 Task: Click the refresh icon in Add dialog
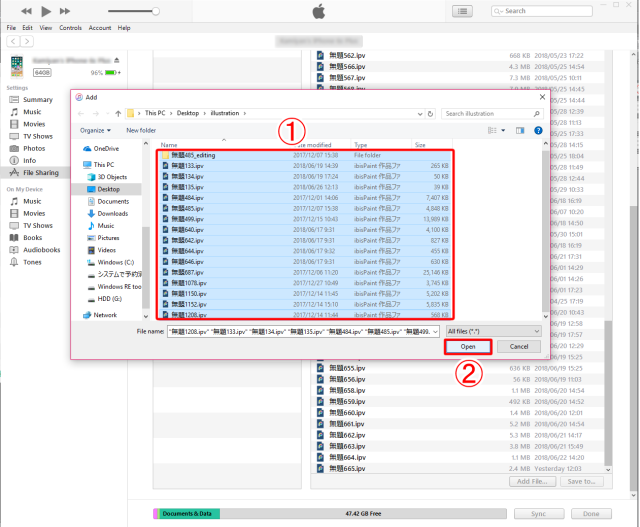click(x=430, y=114)
